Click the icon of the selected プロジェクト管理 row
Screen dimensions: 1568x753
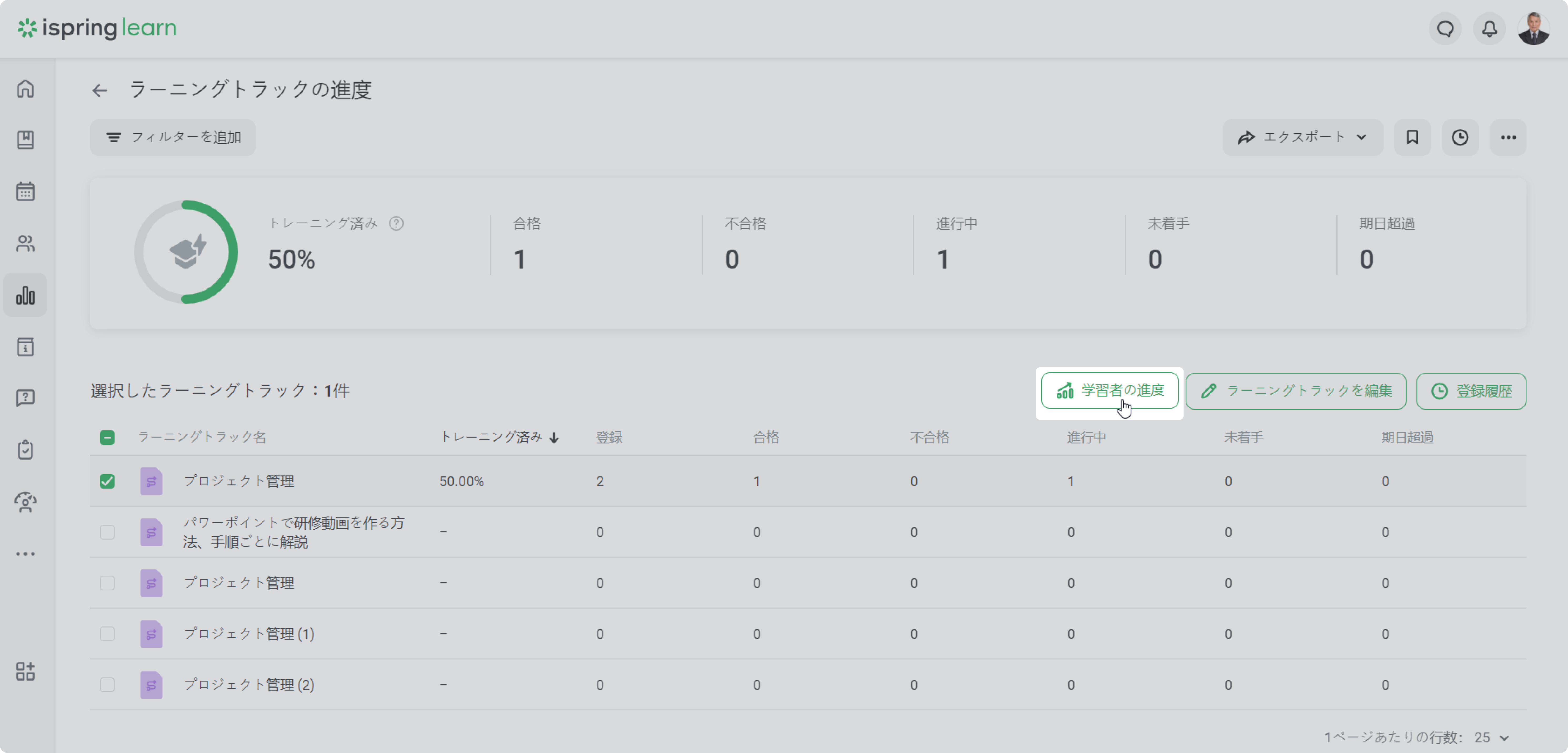point(151,481)
